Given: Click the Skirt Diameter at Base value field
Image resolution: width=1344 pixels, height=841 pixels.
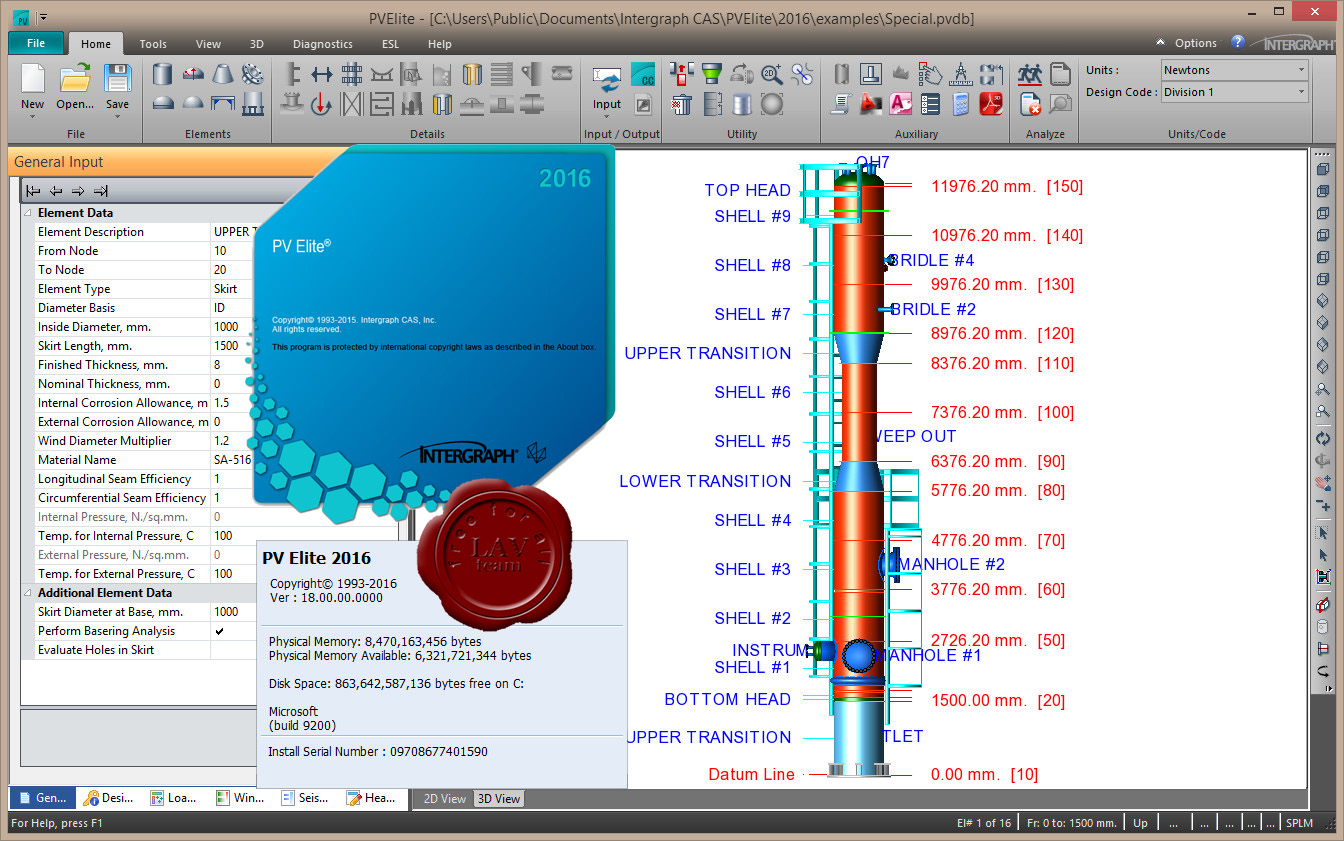Looking at the screenshot, I should coord(234,612).
